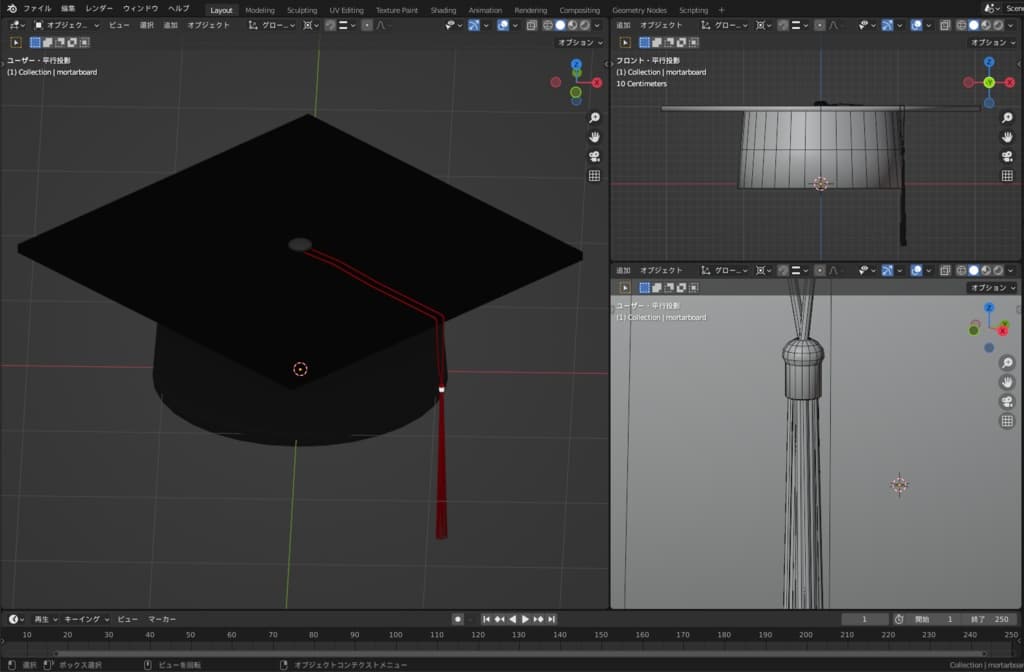
Task: Click the 終了 end frame field
Action: [x=991, y=619]
